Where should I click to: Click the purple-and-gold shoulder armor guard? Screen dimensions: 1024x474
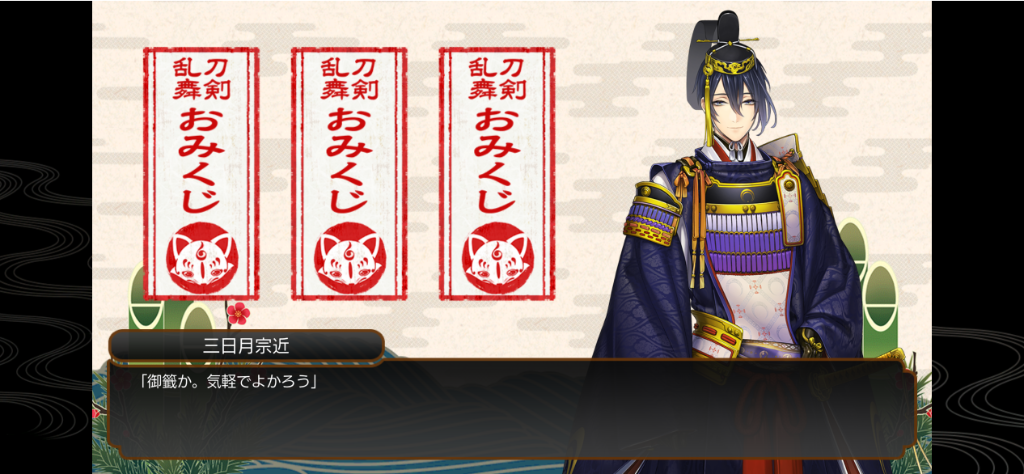pyautogui.click(x=652, y=217)
